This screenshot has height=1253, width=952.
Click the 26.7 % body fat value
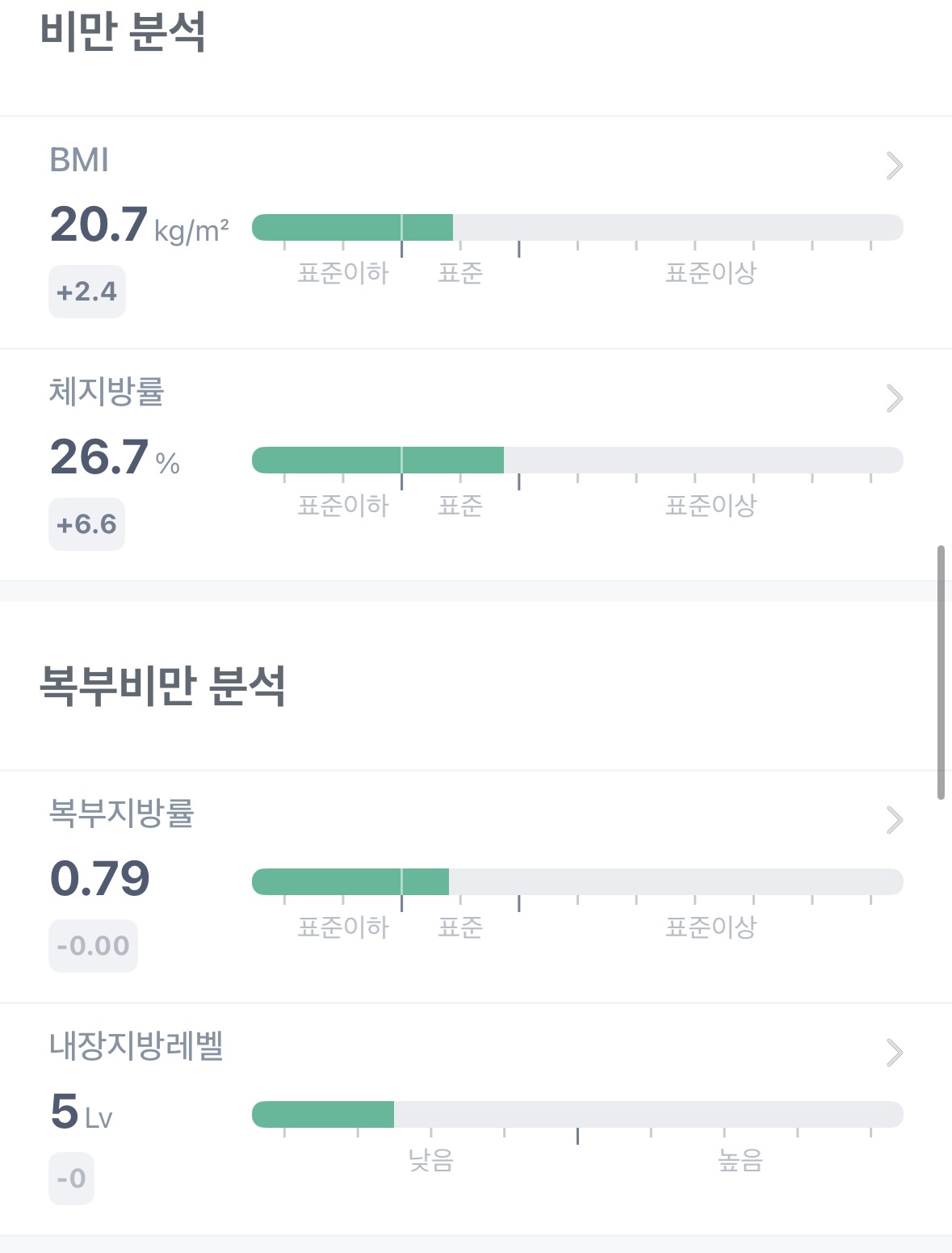pos(115,458)
